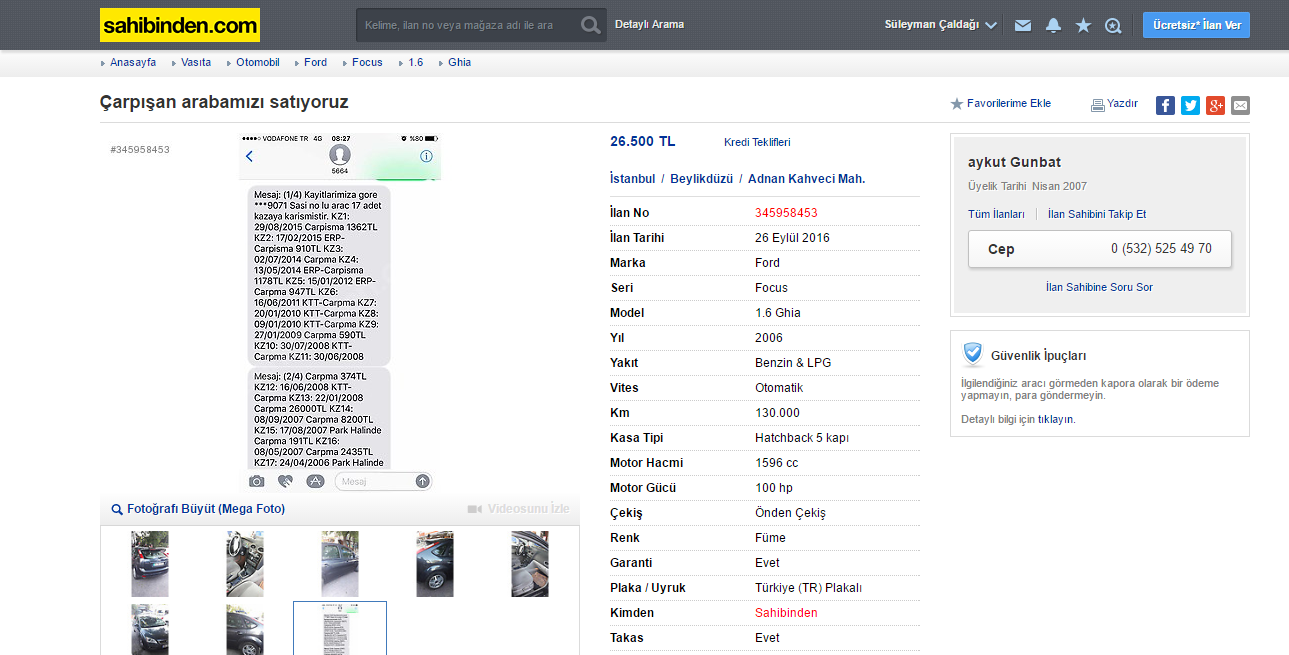Click the Güvenlik İpuçları shield icon
This screenshot has width=1289, height=655.
973,354
